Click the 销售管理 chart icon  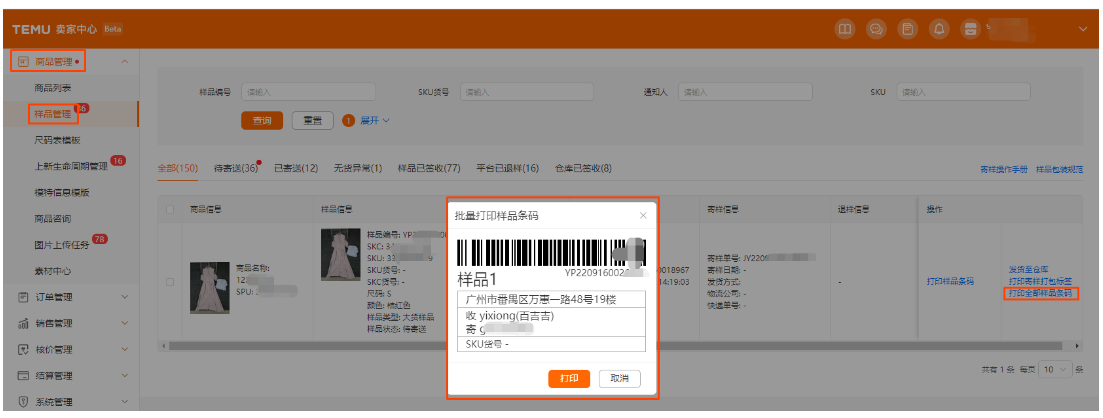coord(22,324)
